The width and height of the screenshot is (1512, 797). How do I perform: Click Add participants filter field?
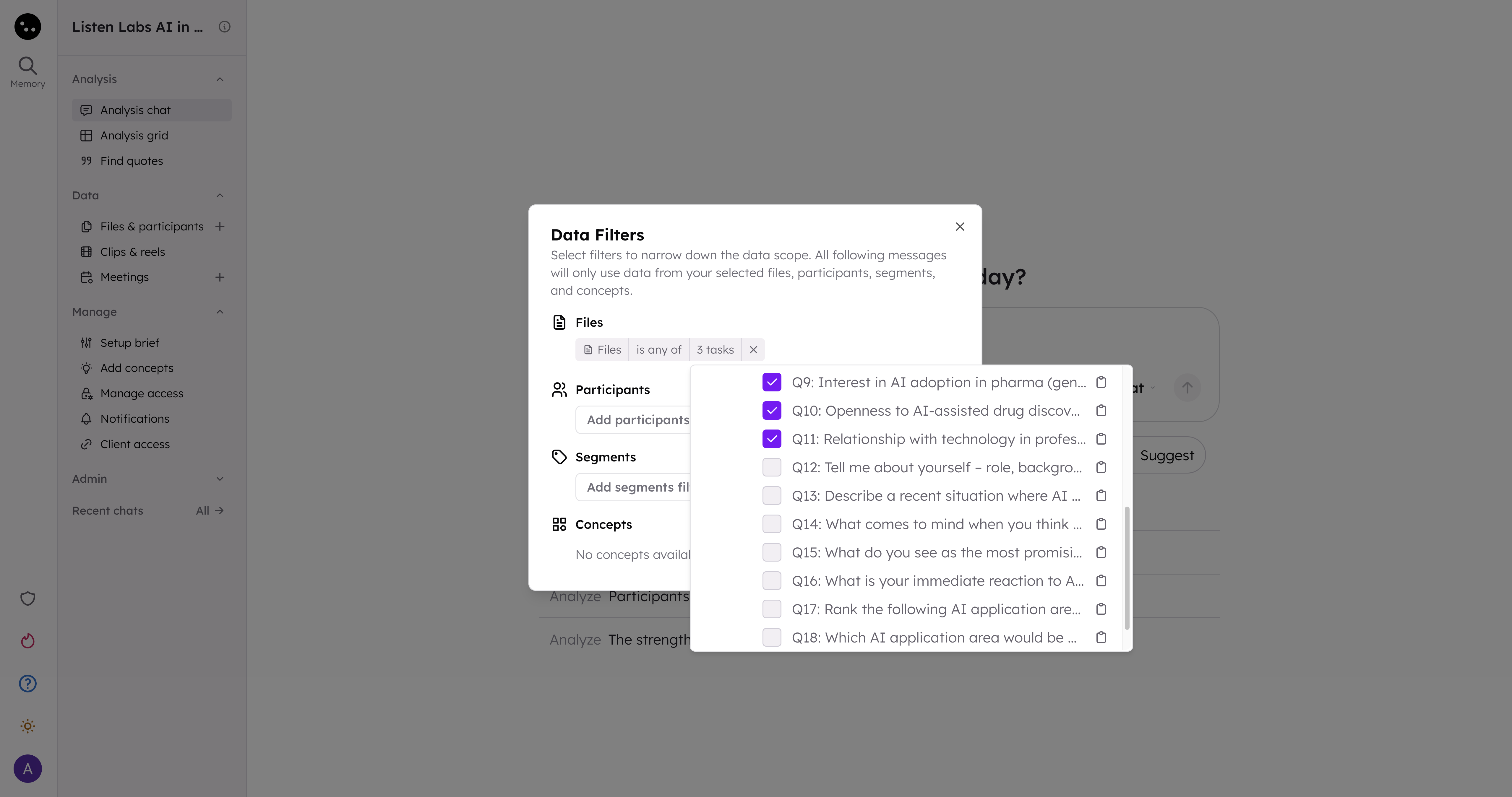point(633,420)
